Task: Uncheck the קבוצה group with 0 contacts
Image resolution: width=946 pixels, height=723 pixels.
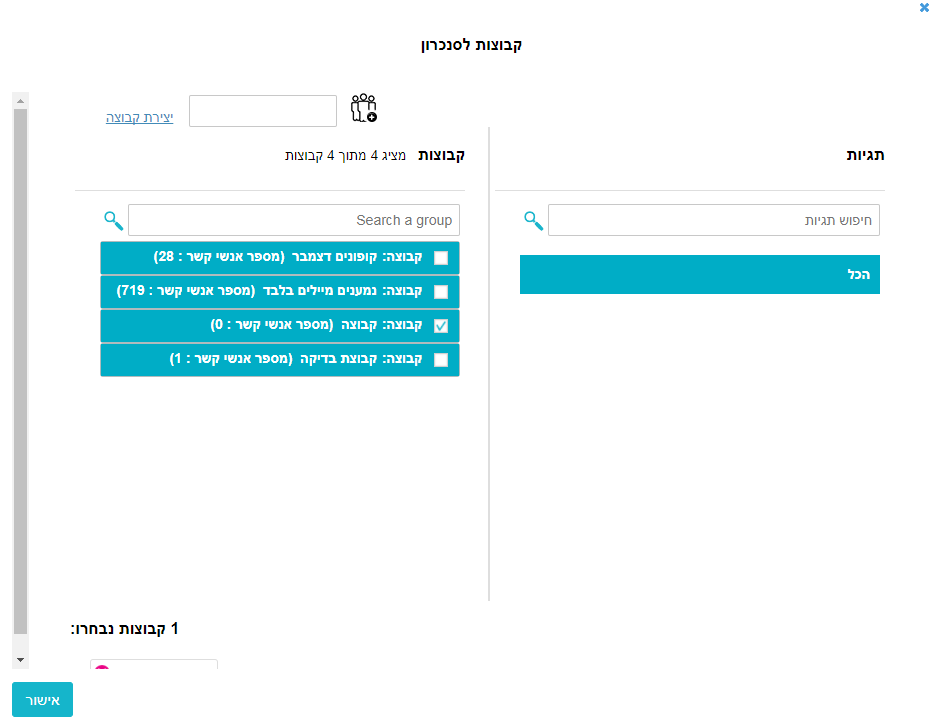Action: click(x=441, y=326)
